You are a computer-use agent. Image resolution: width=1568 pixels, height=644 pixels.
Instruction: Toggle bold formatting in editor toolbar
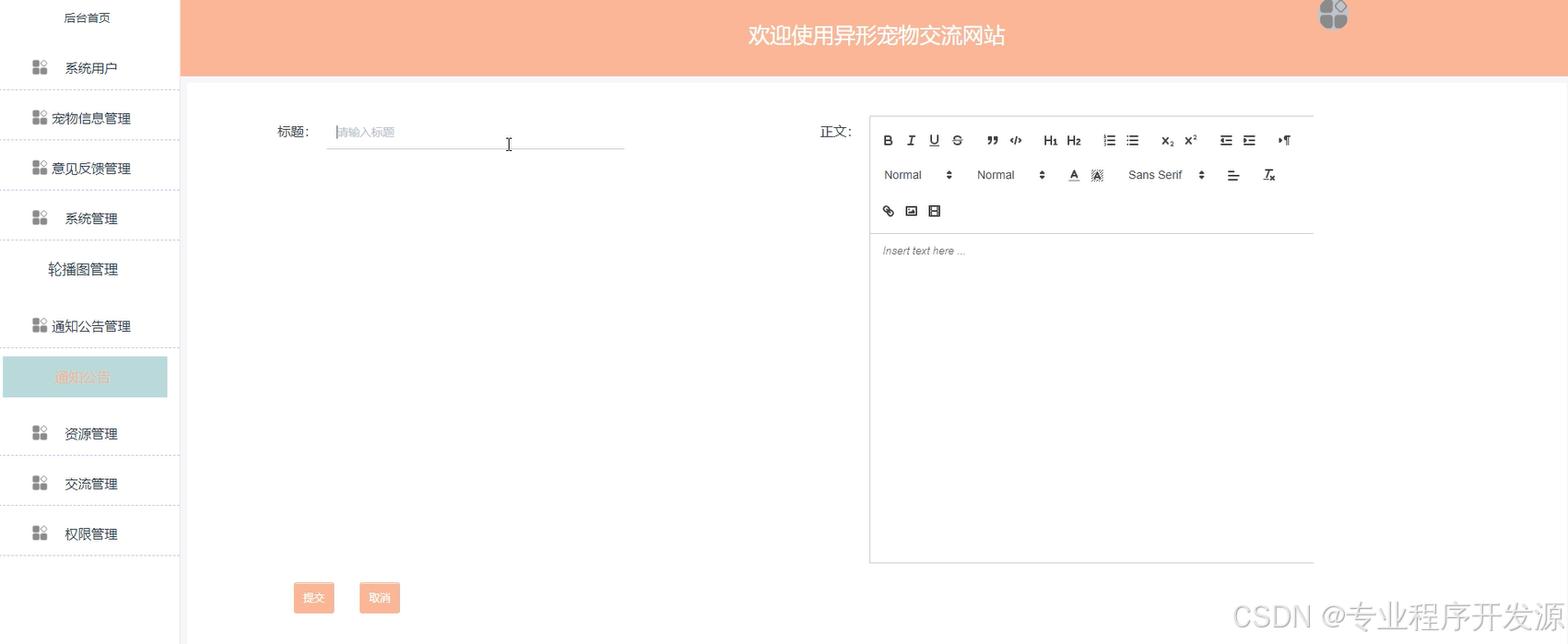[x=888, y=141]
